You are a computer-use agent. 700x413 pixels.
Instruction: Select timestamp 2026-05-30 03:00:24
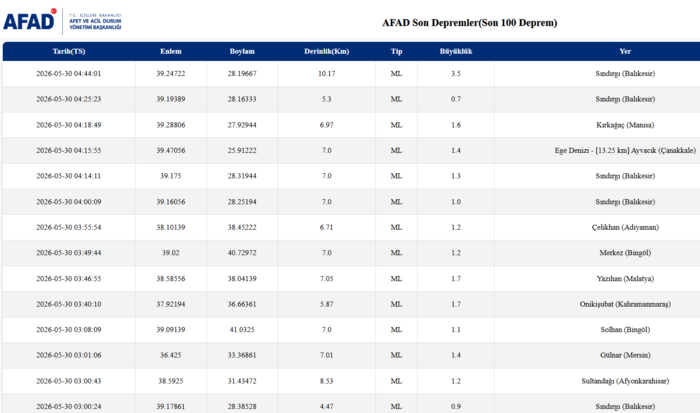(x=69, y=406)
